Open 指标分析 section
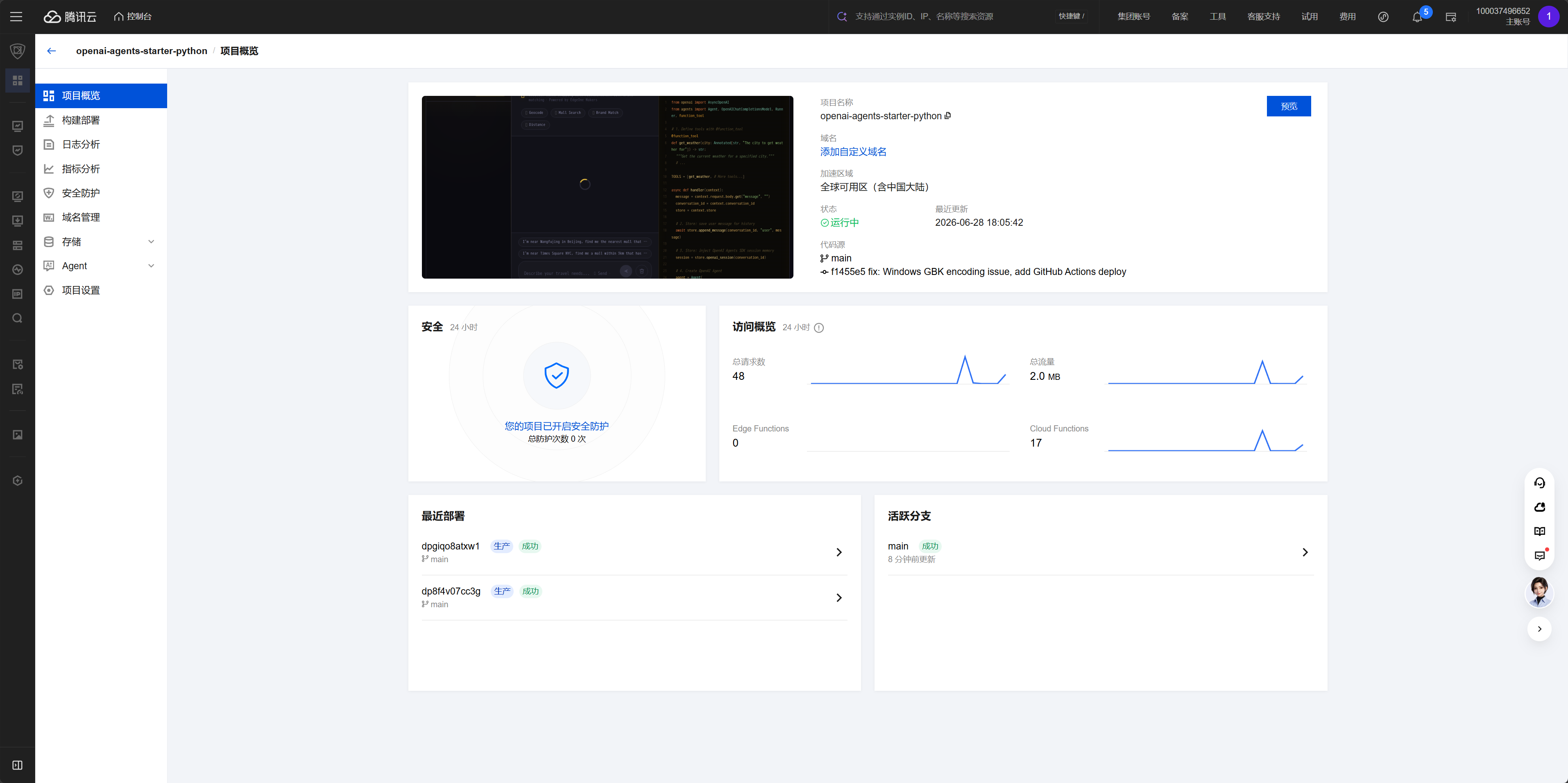 [x=101, y=169]
